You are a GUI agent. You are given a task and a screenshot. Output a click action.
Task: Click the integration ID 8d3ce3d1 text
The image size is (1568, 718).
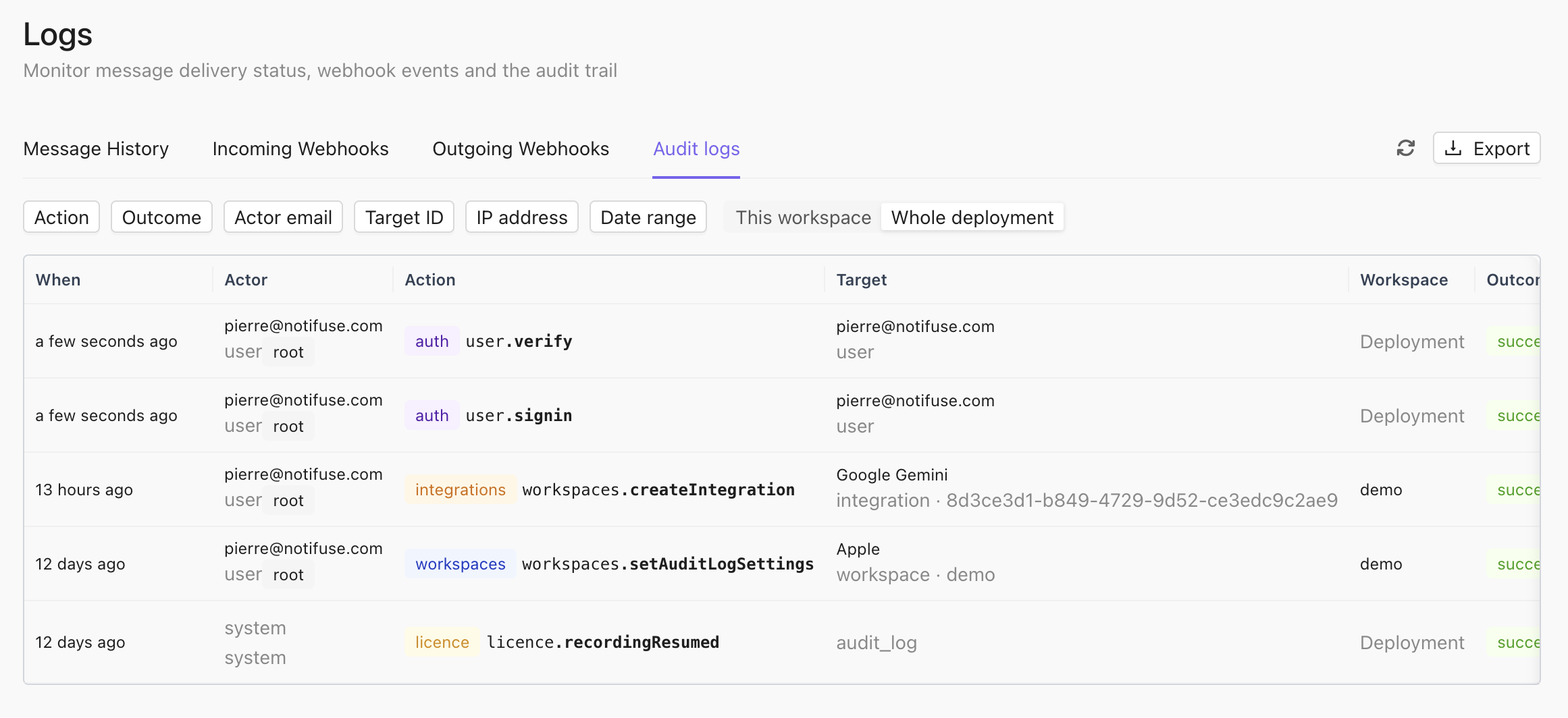1142,501
